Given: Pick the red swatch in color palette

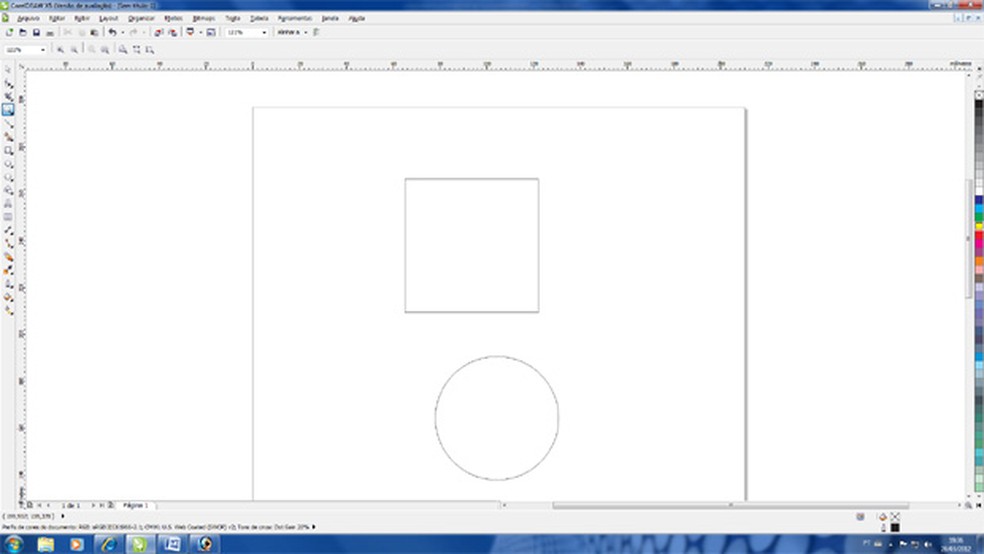Looking at the screenshot, I should pyautogui.click(x=979, y=236).
